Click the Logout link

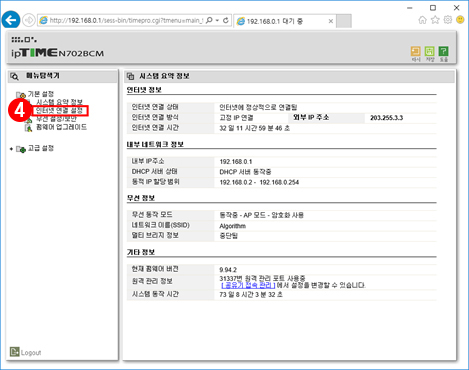(x=31, y=353)
